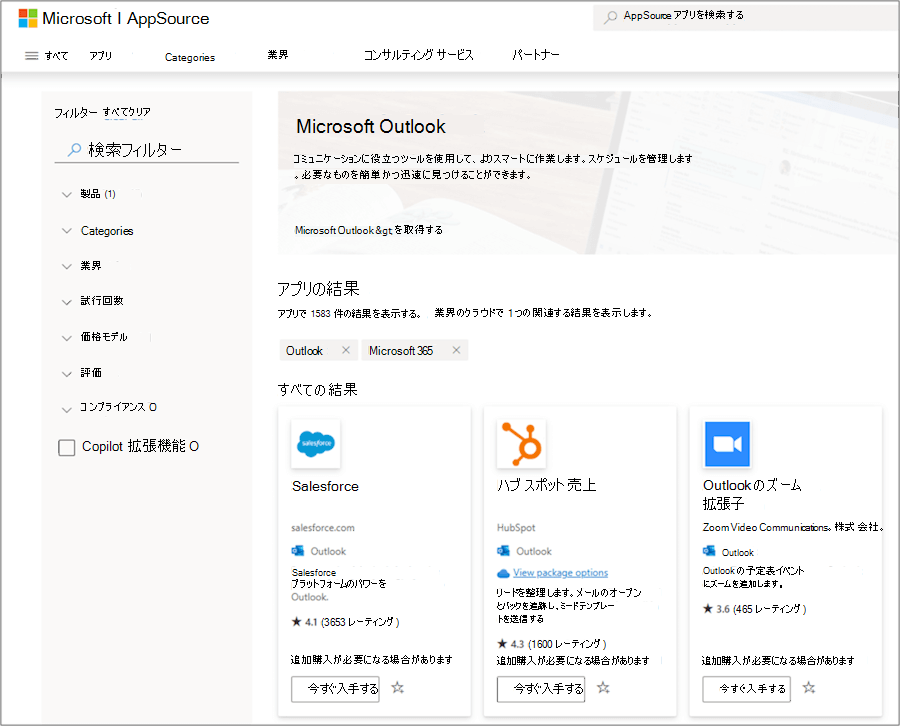Favorite the Zoom extension with the star
Screen dimensions: 900x726
pos(809,688)
